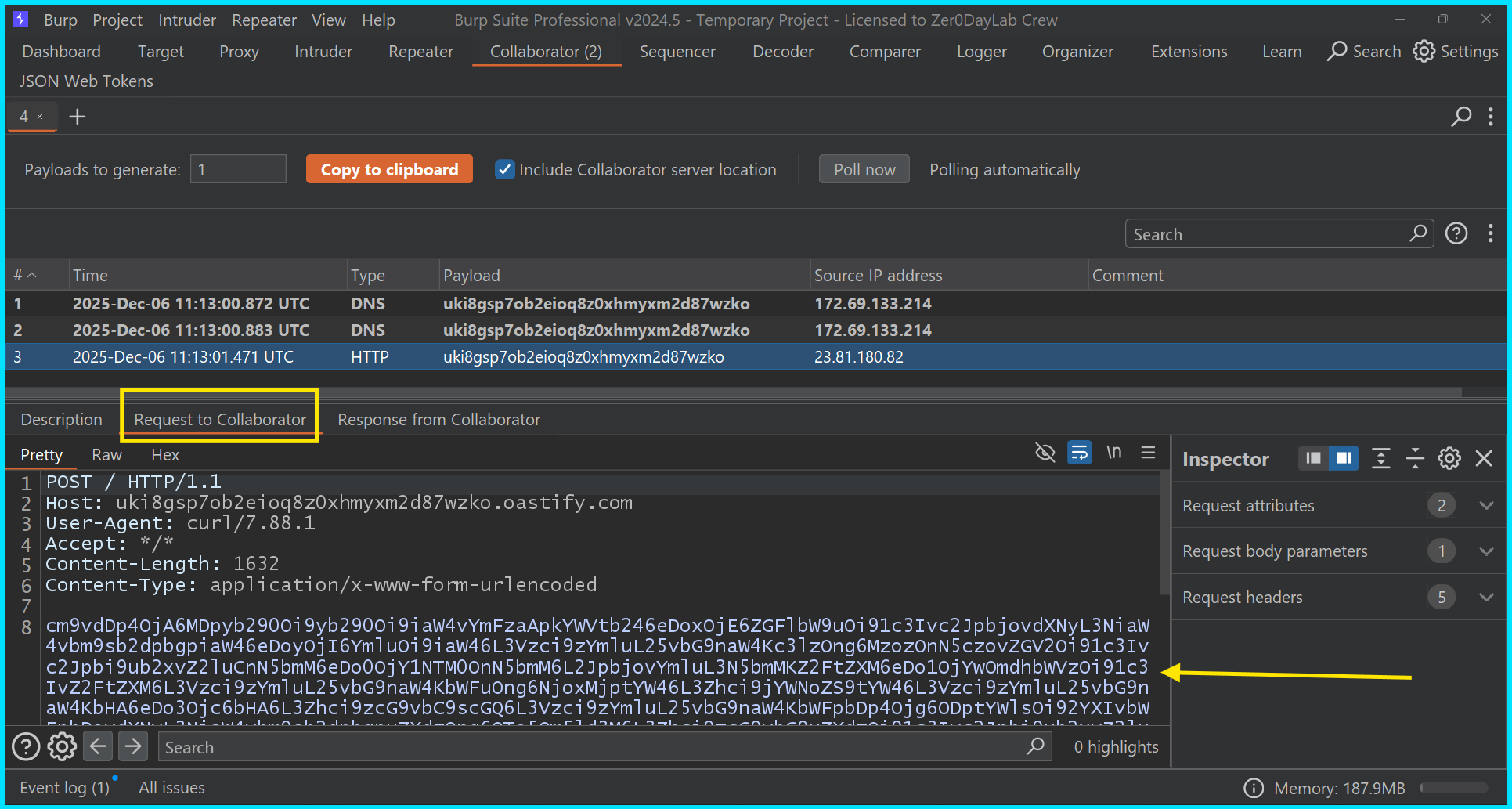The width and height of the screenshot is (1512, 809).
Task: Click horizontal scrollbar under interactions table
Action: coord(733,392)
